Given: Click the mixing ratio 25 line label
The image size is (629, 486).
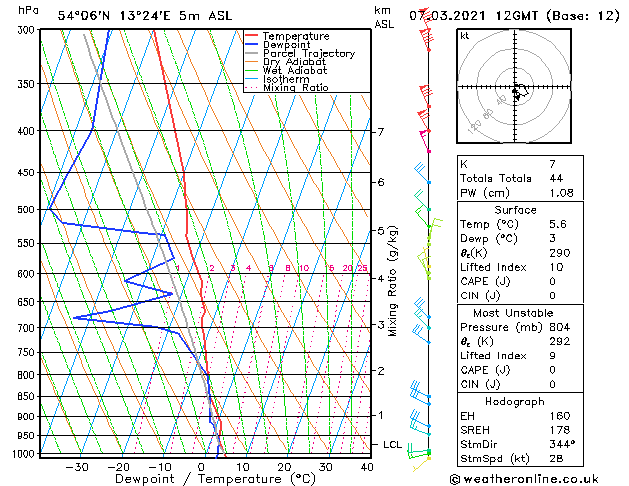Looking at the screenshot, I should coord(362,268).
